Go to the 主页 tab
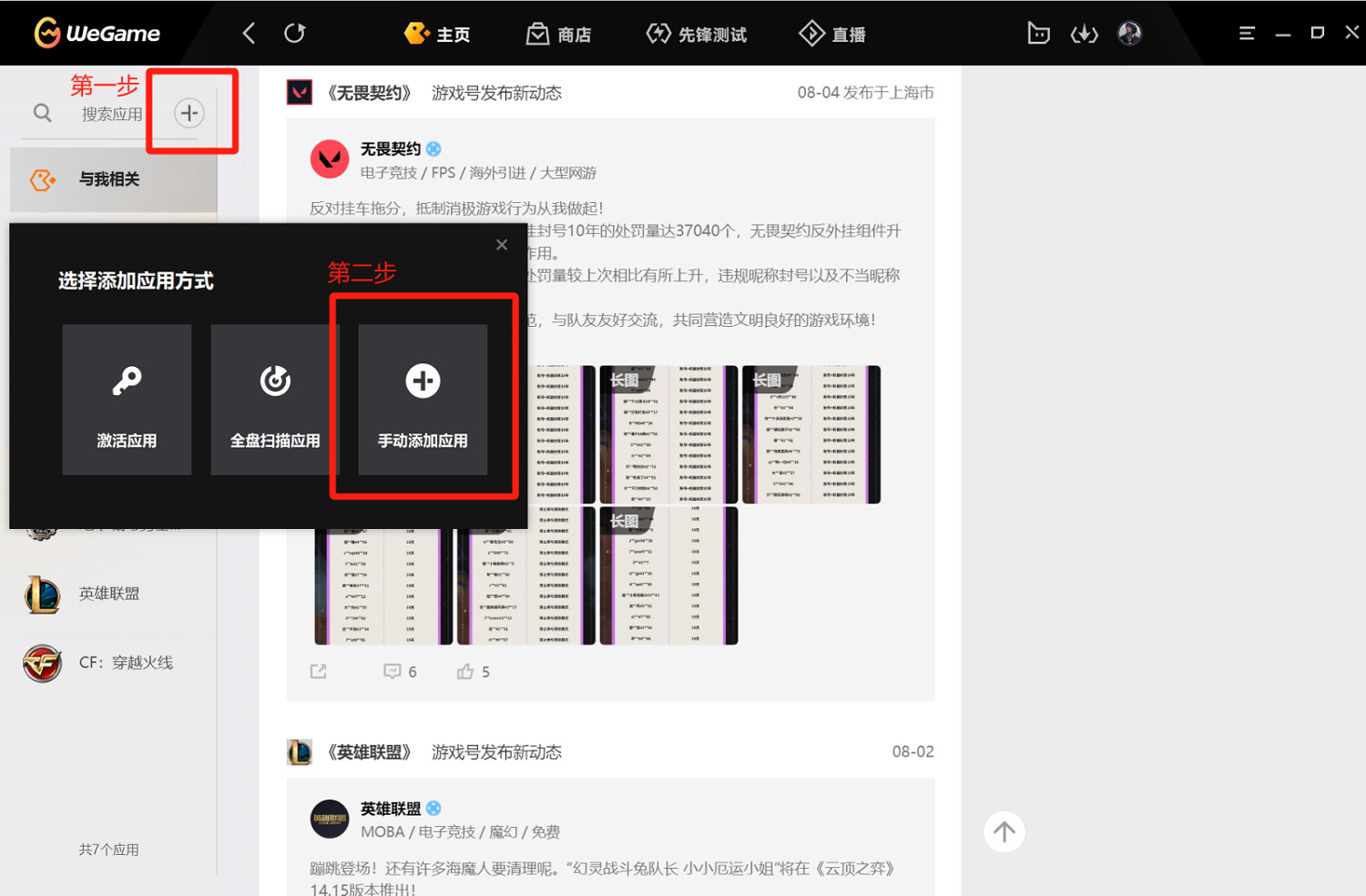 click(x=437, y=35)
